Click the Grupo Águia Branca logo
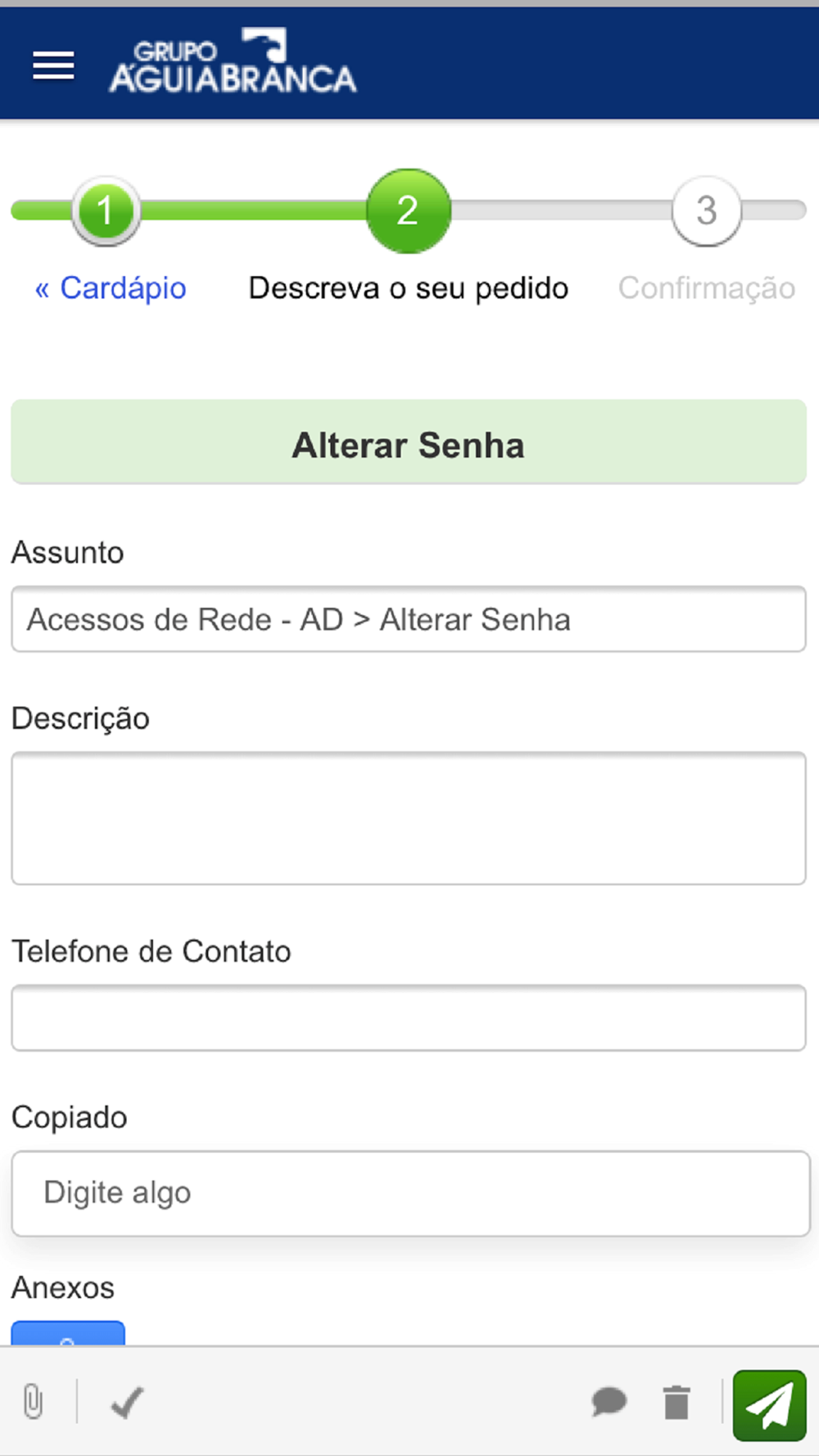 coord(233,60)
